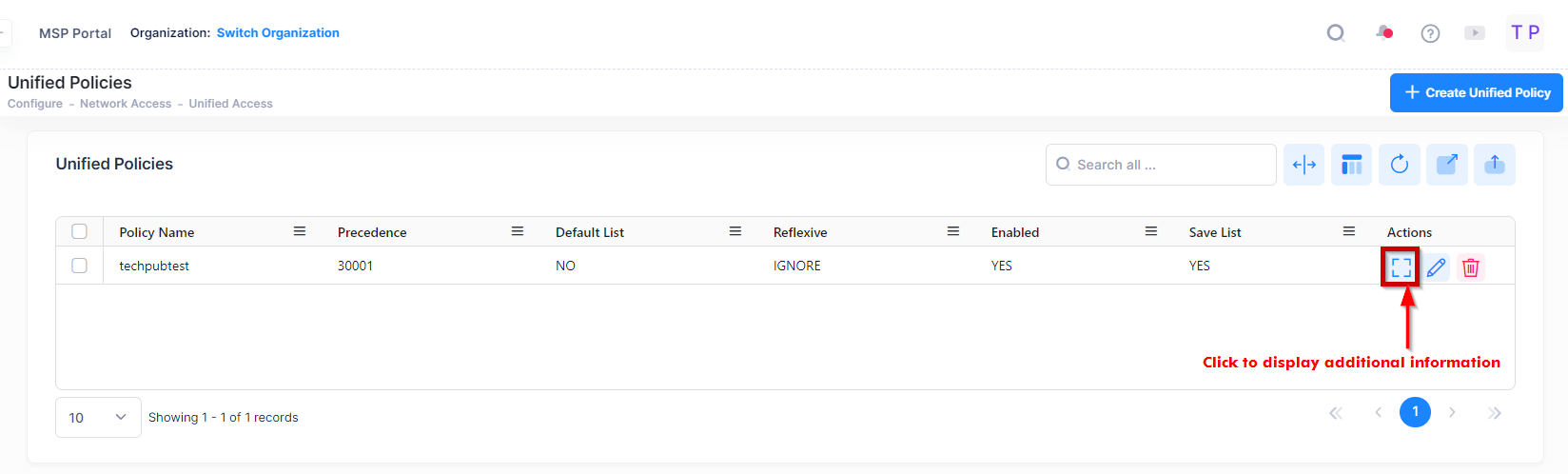Viewport: 1568px width, 474px height.
Task: Click the upload icon in the toolbar
Action: [1494, 165]
